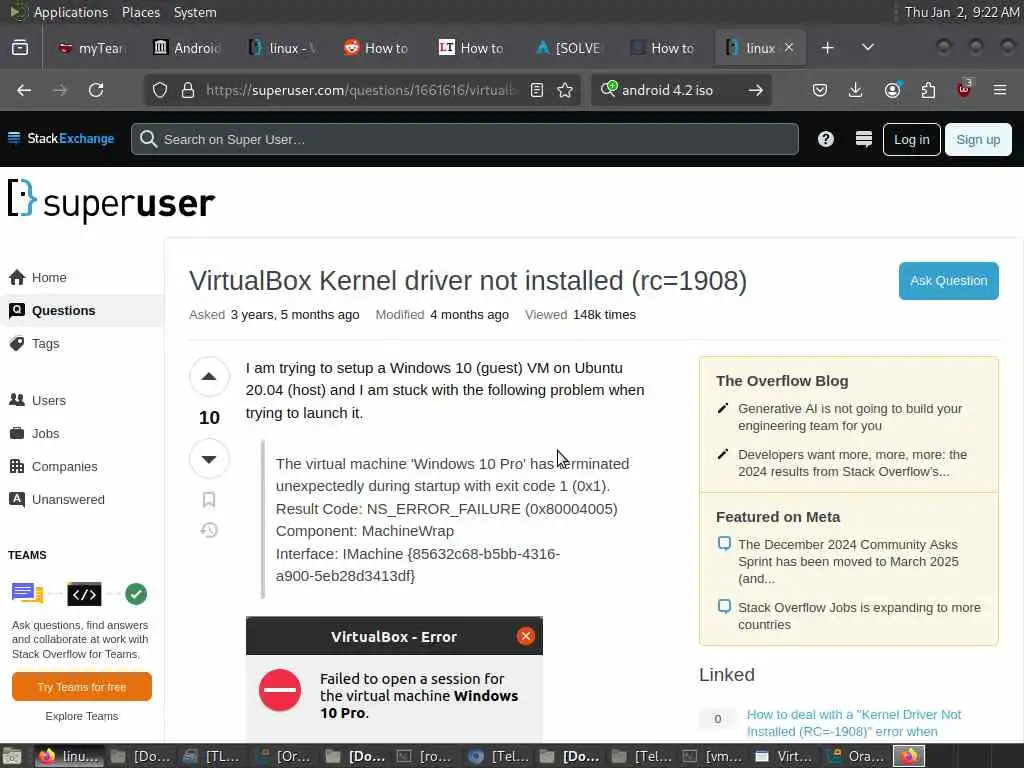
Task: Switch to the Reddit How to tab
Action: click(x=376, y=48)
